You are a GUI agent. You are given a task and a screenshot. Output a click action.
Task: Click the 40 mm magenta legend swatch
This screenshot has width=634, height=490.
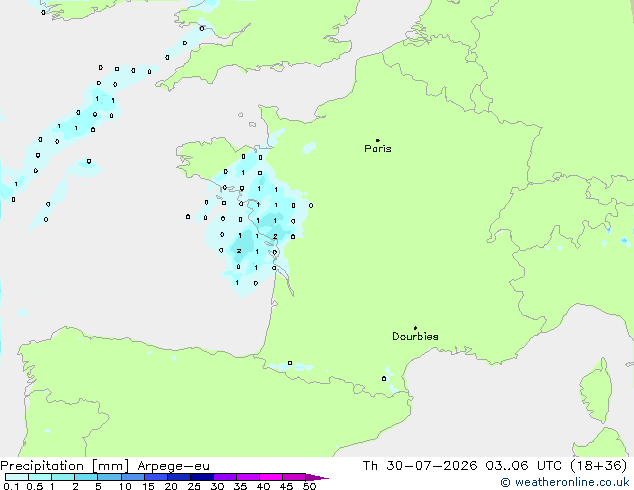[x=271, y=477]
